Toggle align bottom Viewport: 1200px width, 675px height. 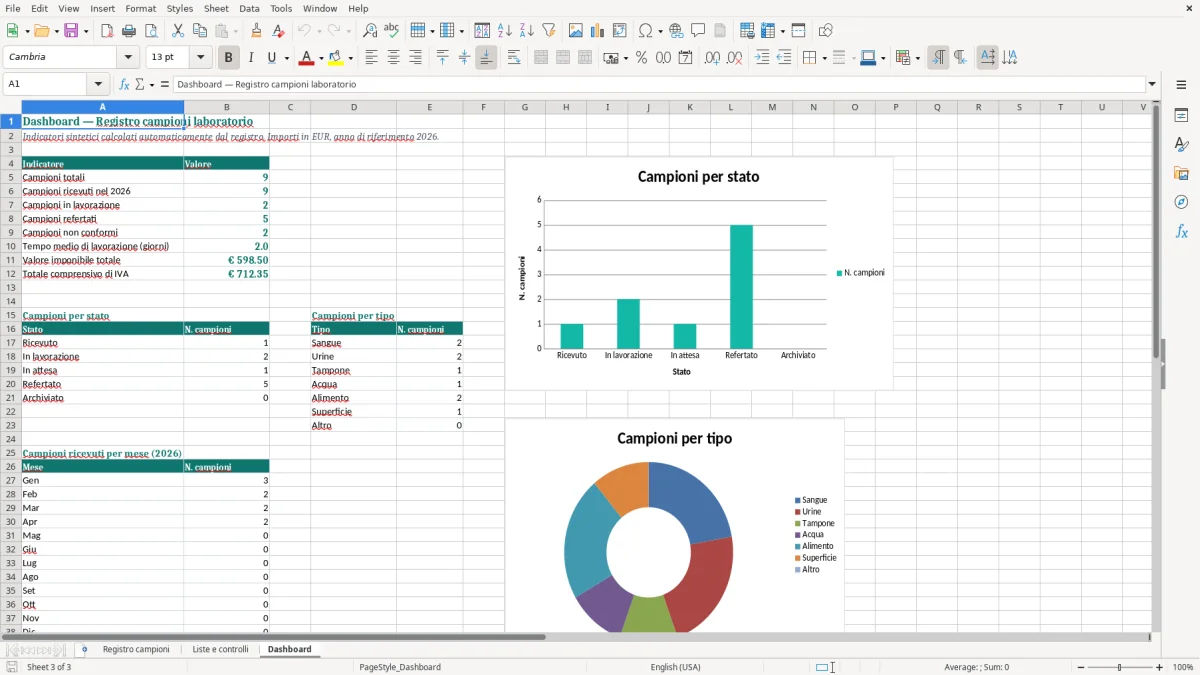(x=486, y=58)
